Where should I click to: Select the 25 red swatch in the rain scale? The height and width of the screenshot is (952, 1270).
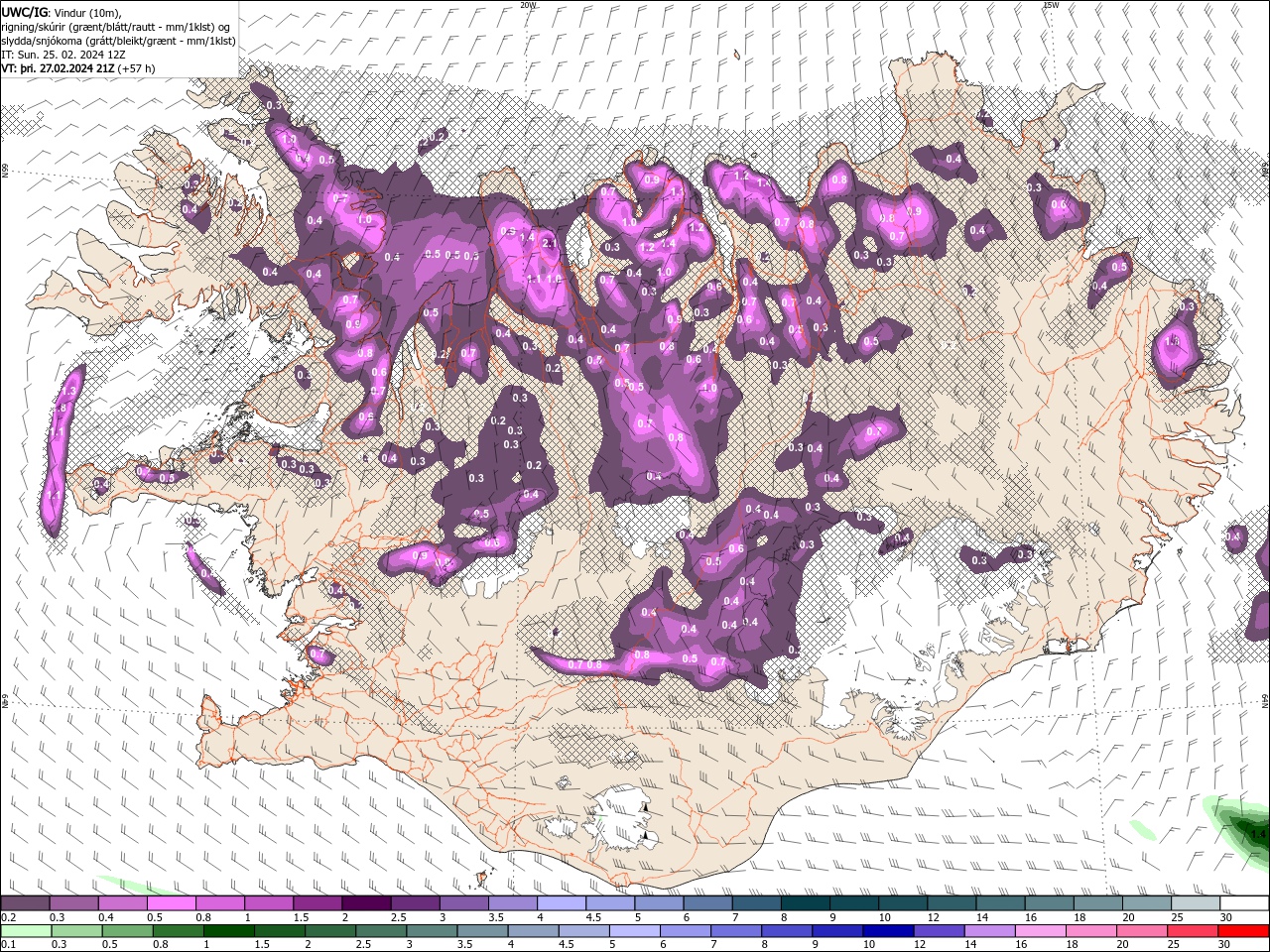(1194, 930)
